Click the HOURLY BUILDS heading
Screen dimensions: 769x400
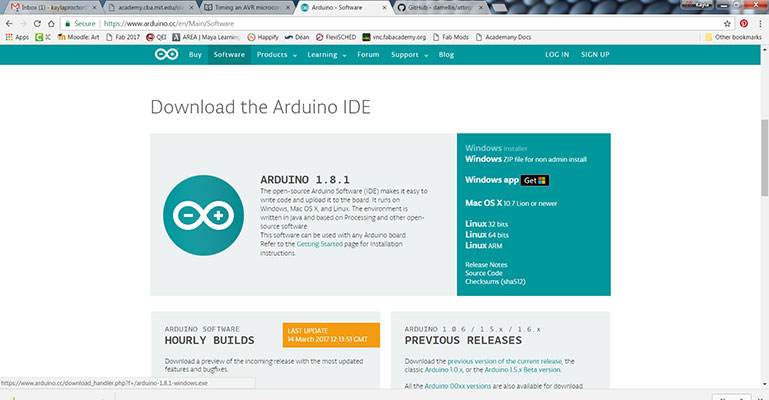(209, 340)
